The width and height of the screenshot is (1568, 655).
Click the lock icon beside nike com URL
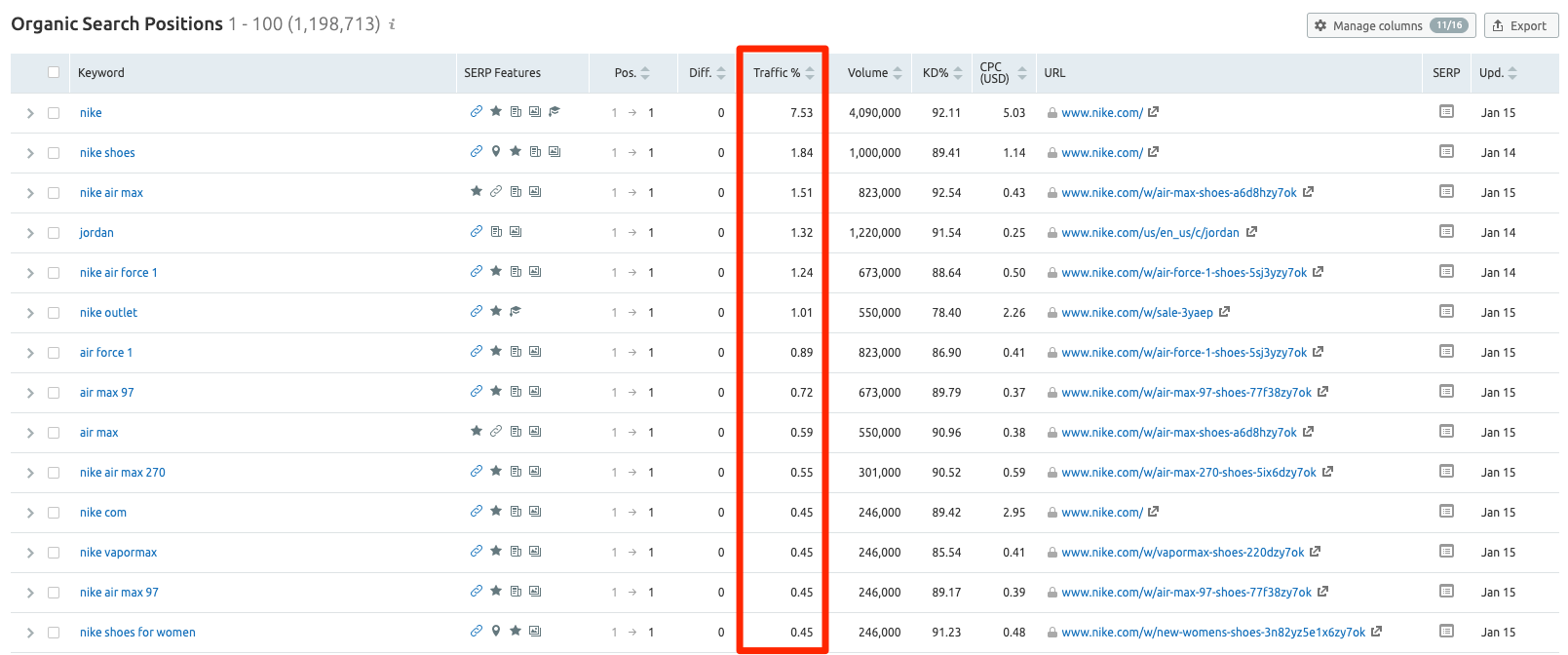pos(1052,513)
